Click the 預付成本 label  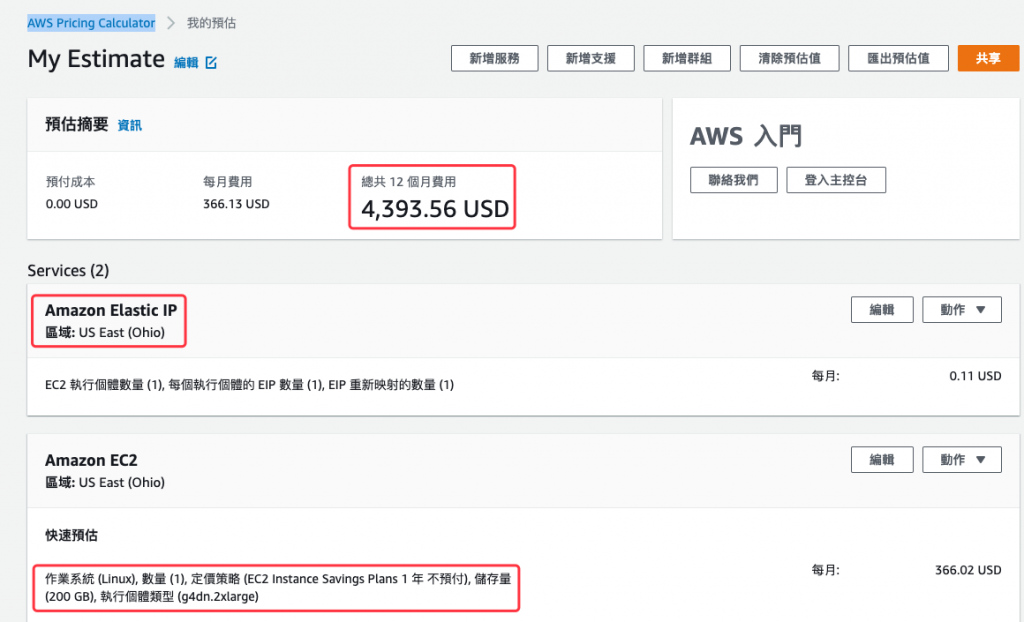[70, 182]
